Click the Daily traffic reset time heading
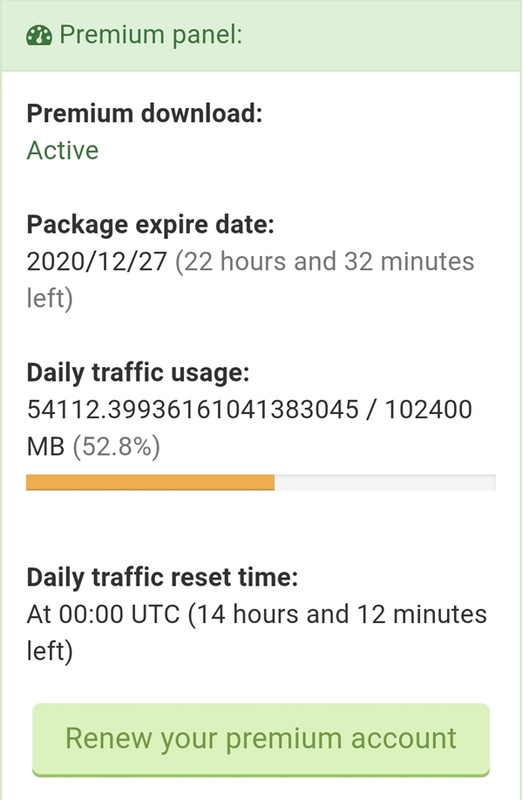Image resolution: width=523 pixels, height=800 pixels. click(x=162, y=578)
